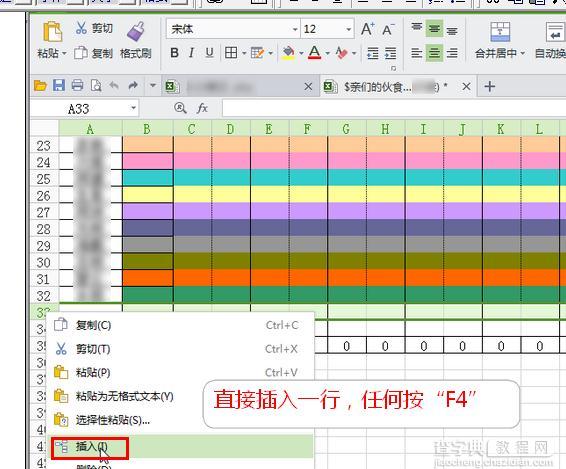The image size is (566, 469).
Task: Toggle Italic formatting
Action: tap(191, 53)
